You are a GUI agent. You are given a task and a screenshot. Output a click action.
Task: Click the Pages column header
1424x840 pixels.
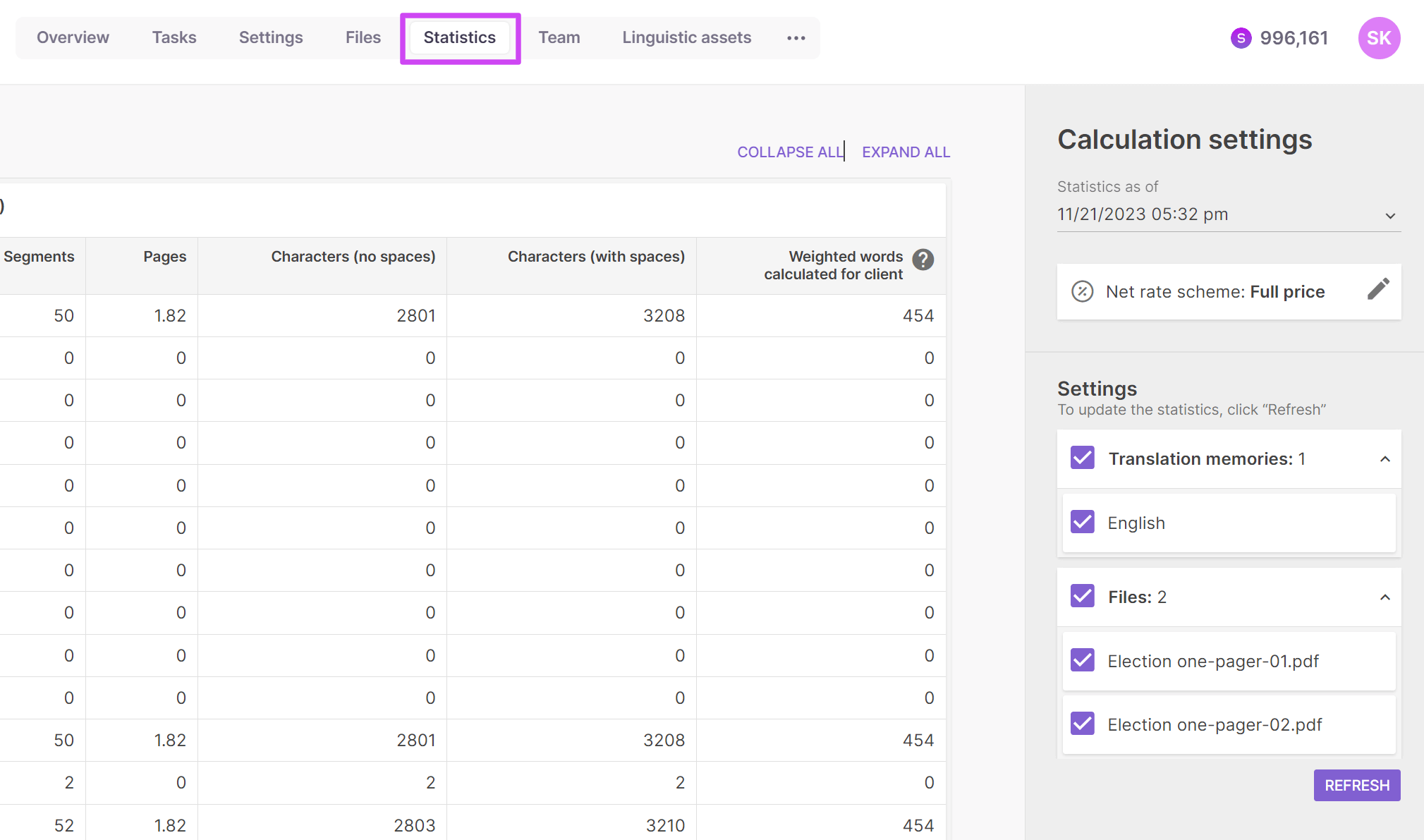165,257
